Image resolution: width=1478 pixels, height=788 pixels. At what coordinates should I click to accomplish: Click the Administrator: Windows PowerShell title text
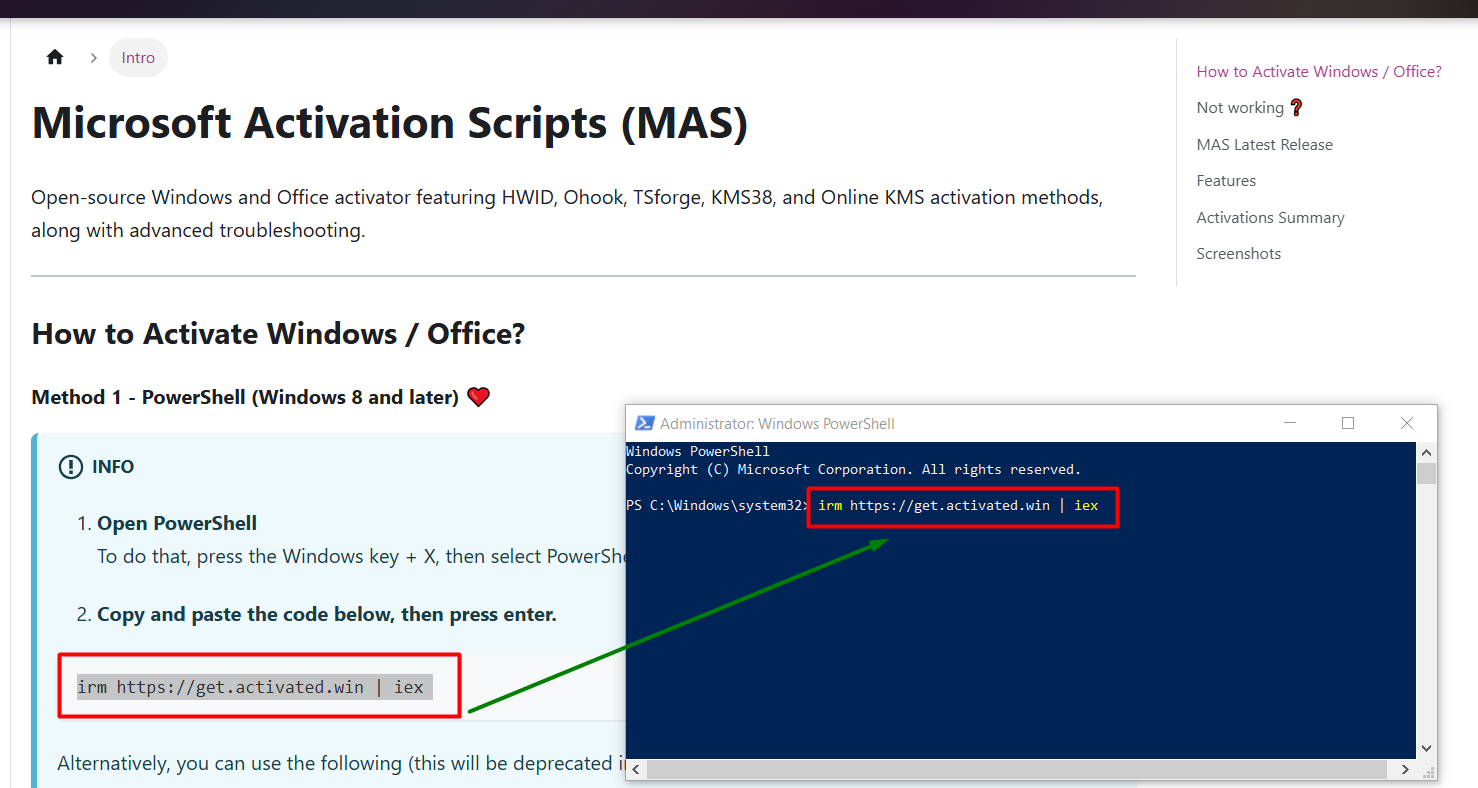coord(777,423)
